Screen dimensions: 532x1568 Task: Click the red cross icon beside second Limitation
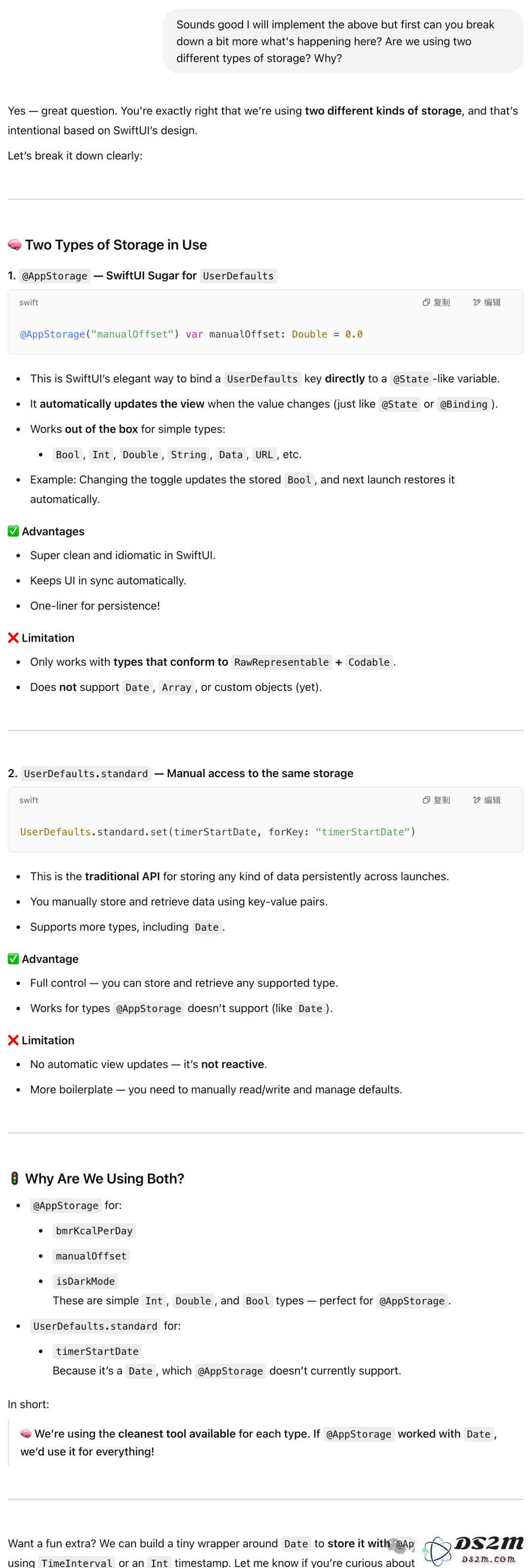(13, 1040)
